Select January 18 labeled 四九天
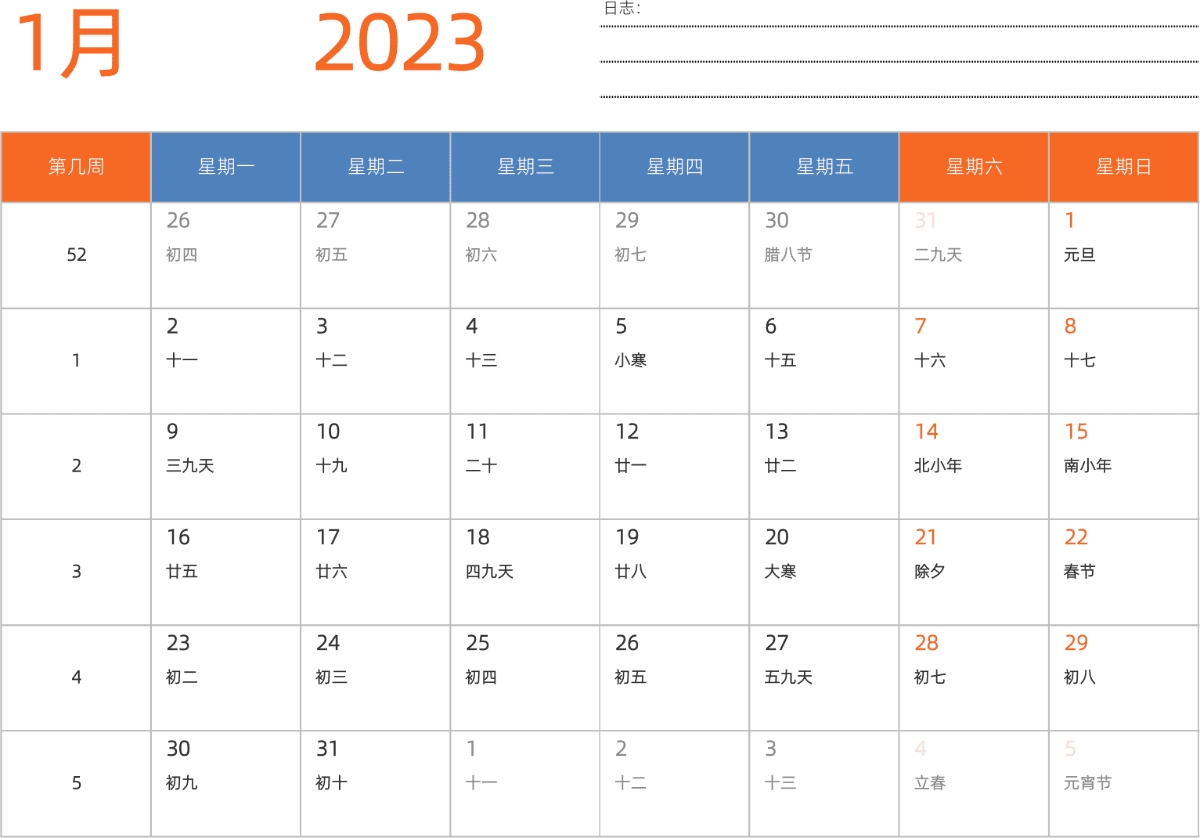1200x838 pixels. point(525,573)
